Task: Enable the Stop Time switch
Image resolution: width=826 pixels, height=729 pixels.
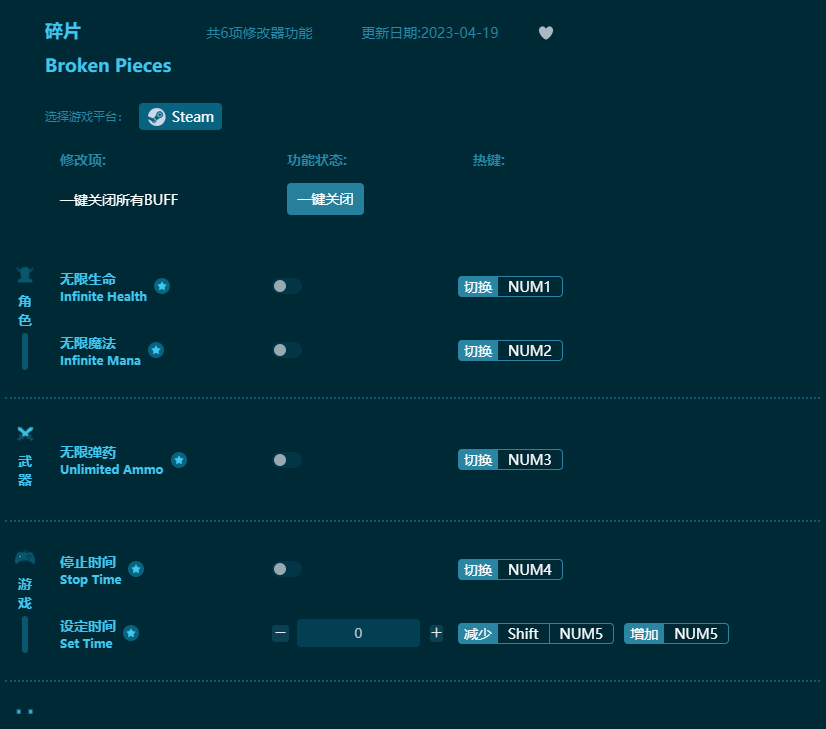Action: [x=287, y=569]
